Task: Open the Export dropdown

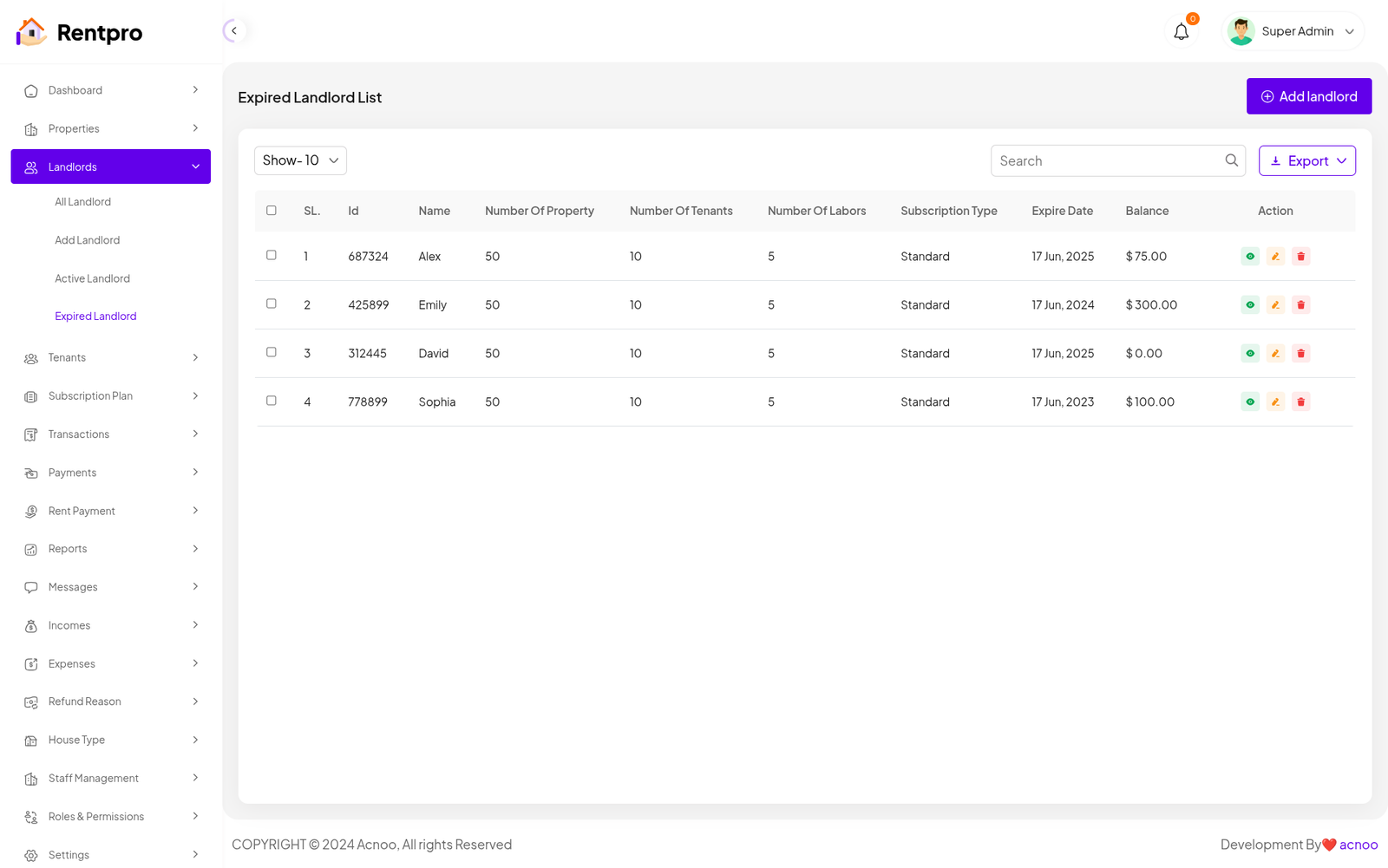Action: pyautogui.click(x=1306, y=160)
